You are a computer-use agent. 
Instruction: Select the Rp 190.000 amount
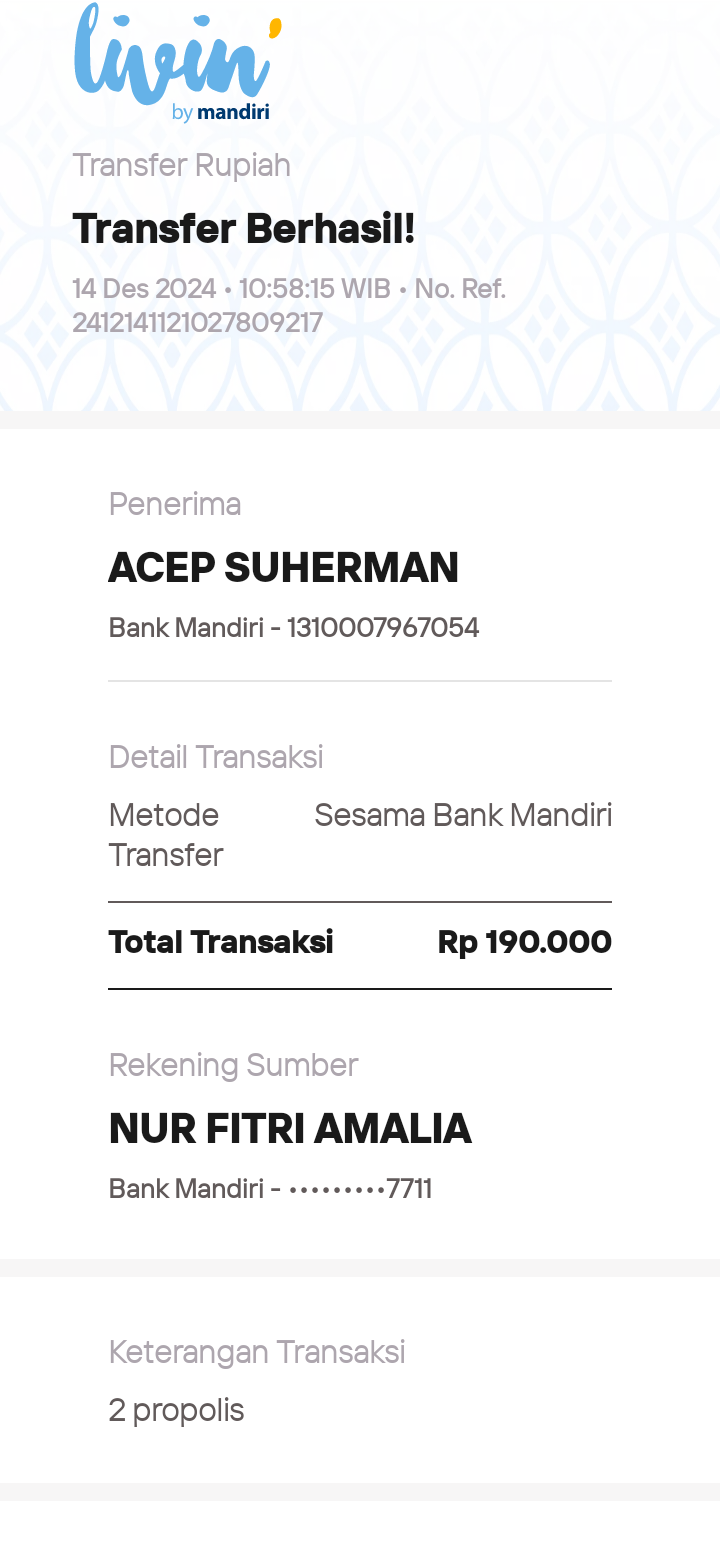point(525,942)
